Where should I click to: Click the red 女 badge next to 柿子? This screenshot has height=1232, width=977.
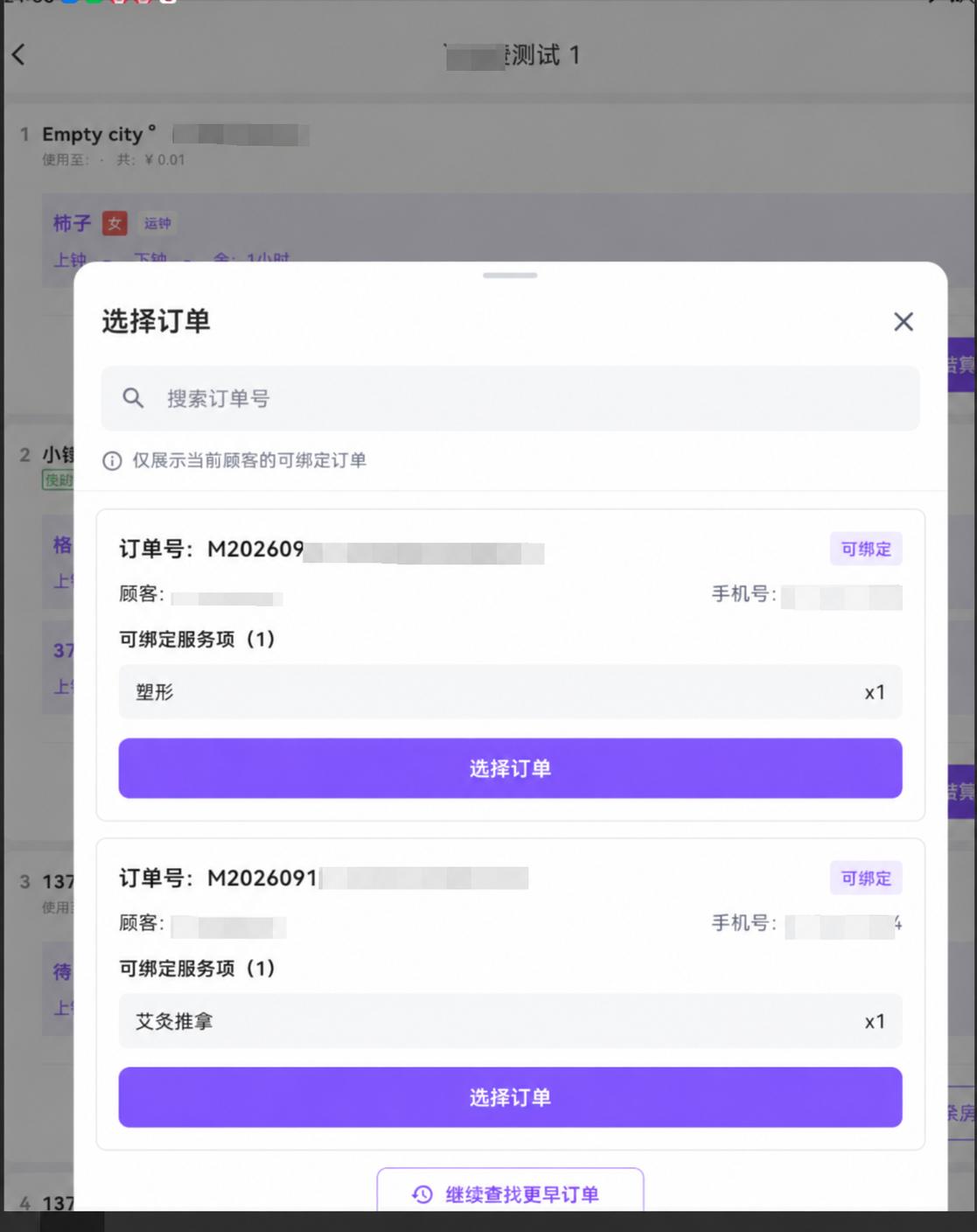[x=115, y=223]
